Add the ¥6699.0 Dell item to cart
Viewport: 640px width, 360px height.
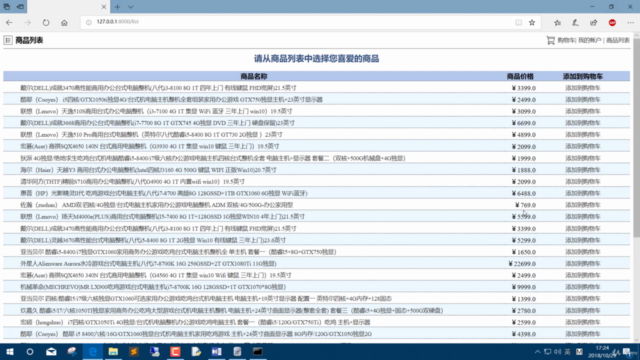coord(582,123)
